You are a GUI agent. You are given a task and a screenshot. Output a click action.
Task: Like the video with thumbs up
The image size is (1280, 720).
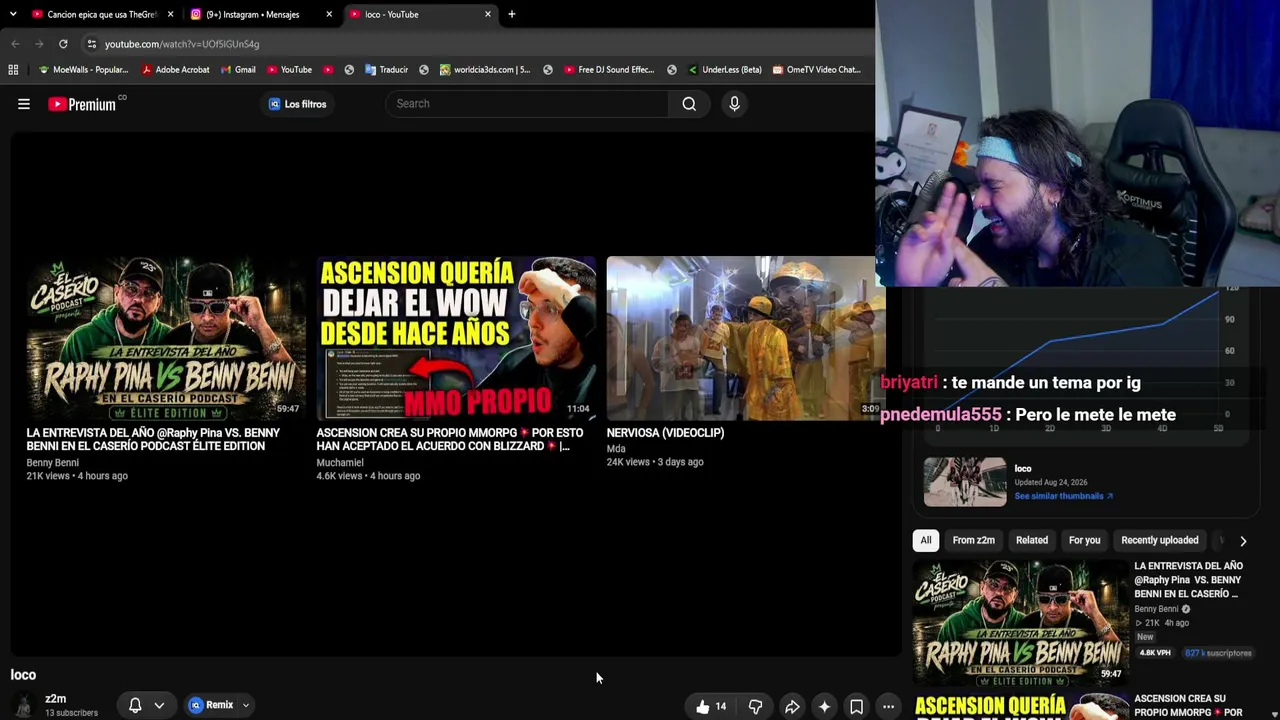point(711,707)
